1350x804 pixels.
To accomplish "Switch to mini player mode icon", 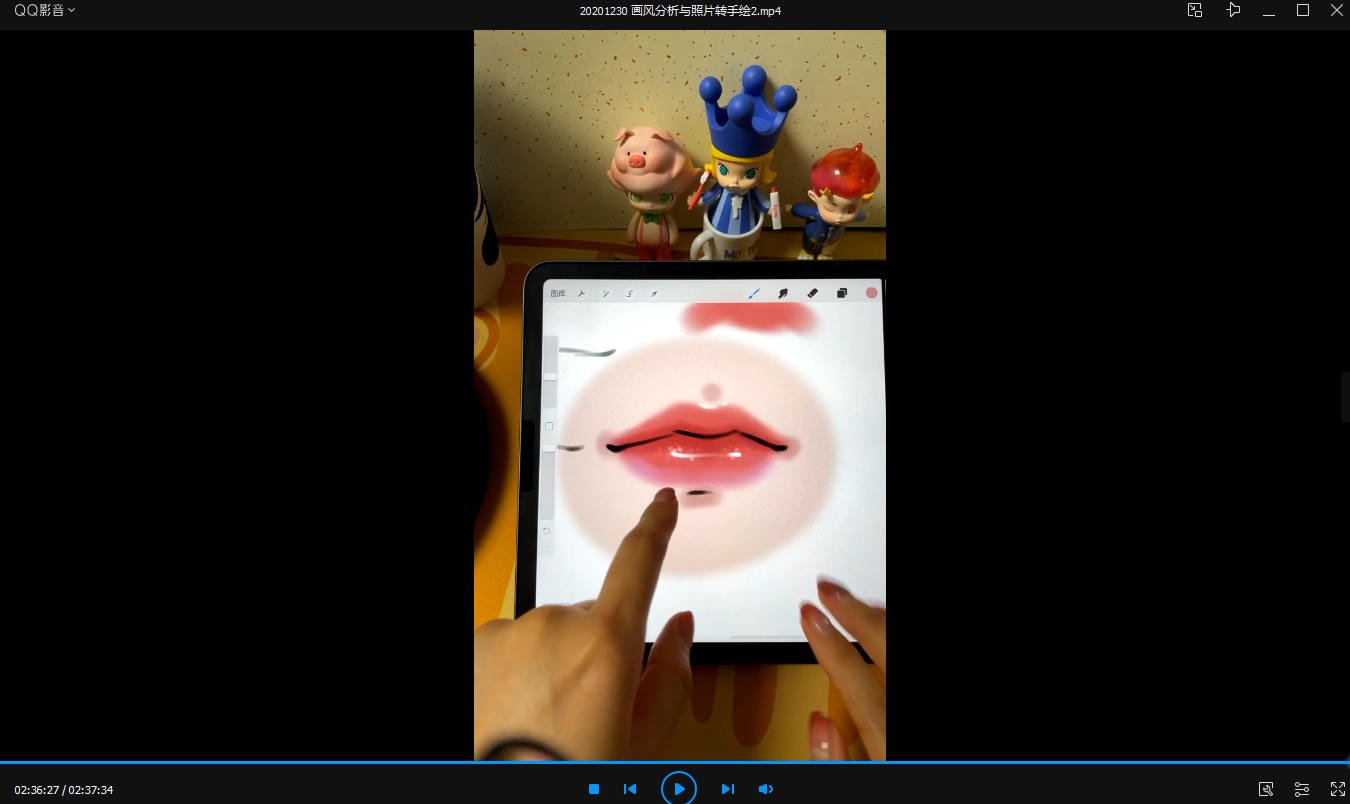I will point(1194,10).
